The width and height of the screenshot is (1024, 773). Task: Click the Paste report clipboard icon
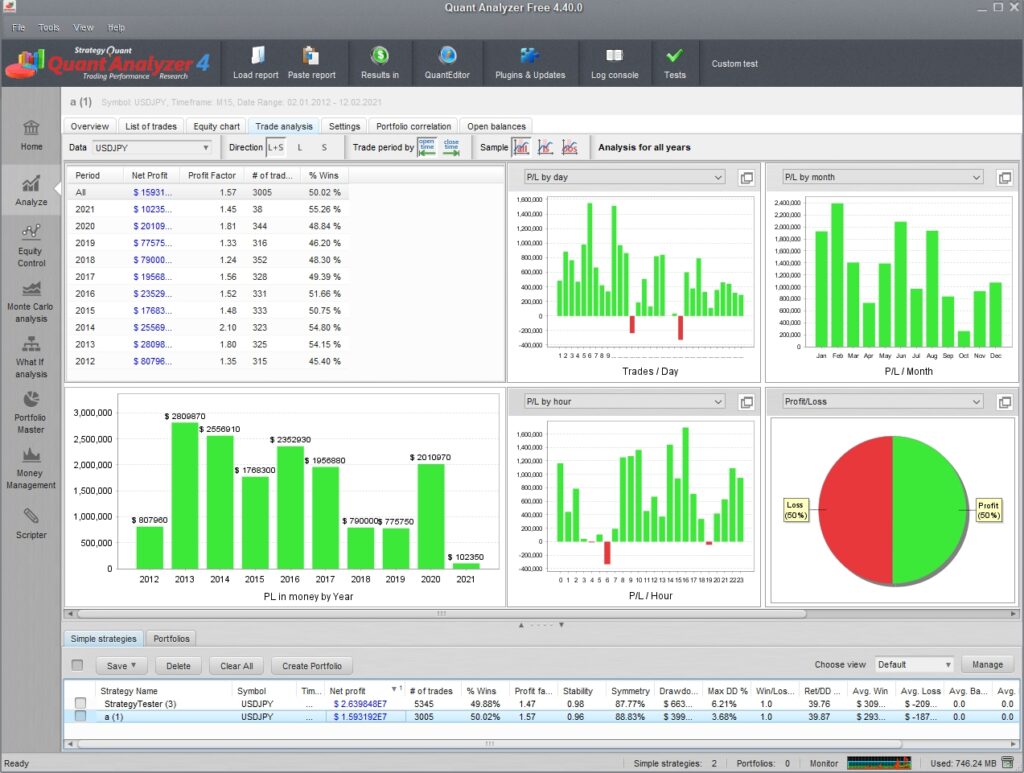311,55
